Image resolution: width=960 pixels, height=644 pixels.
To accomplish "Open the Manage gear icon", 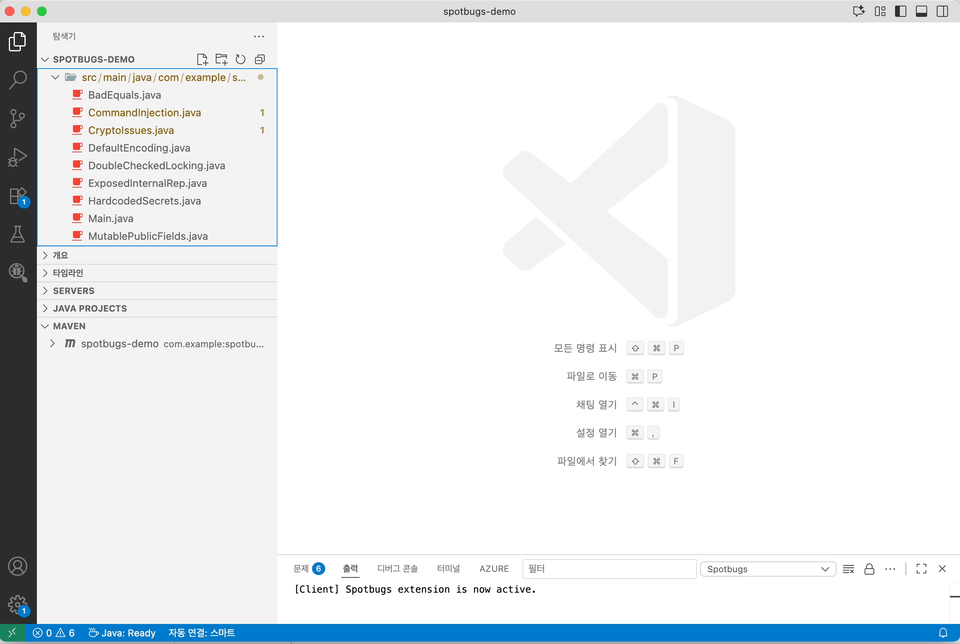I will click(18, 605).
